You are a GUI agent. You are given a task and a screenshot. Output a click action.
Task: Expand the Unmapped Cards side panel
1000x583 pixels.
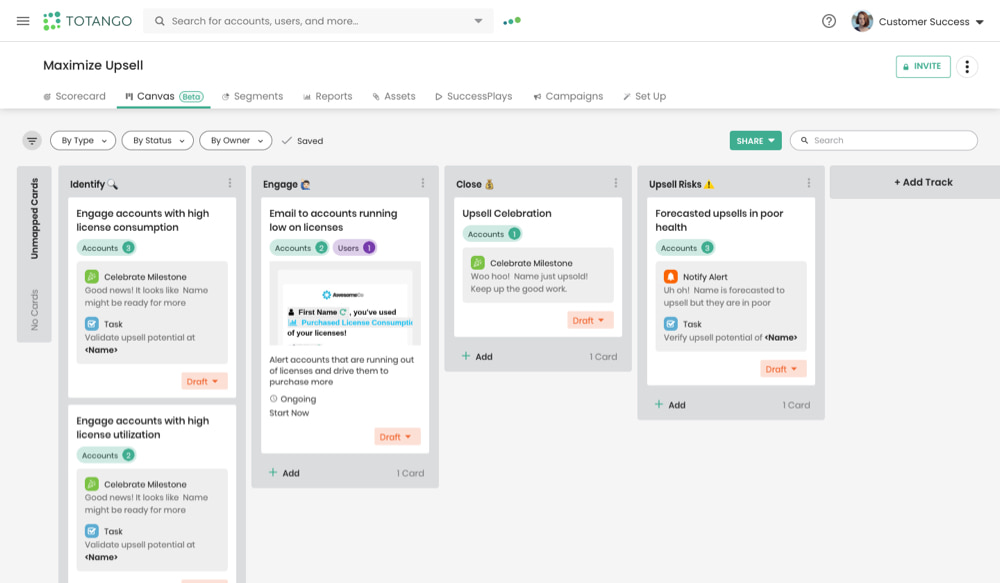34,254
